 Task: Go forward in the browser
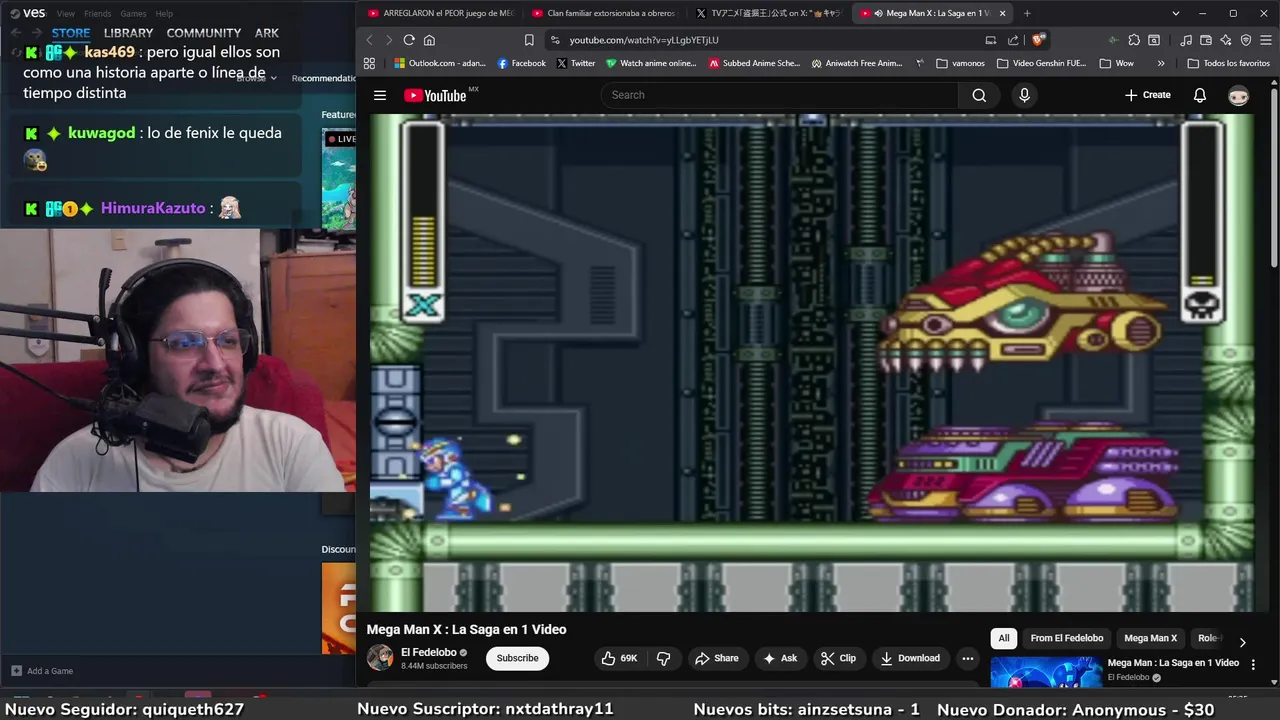tap(389, 40)
